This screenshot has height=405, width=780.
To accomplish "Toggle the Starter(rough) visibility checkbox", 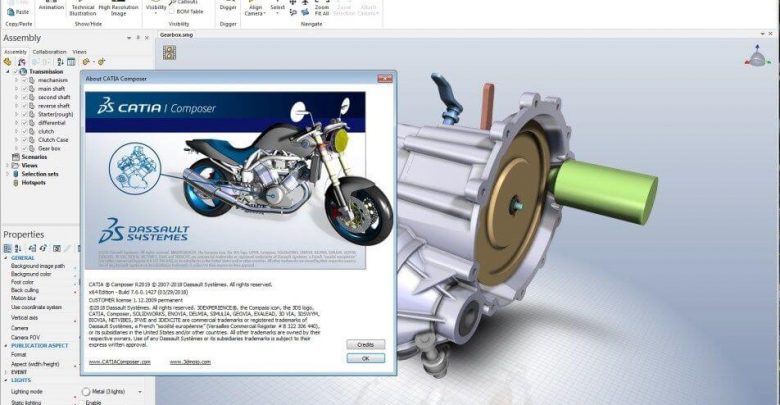I will pos(24,114).
